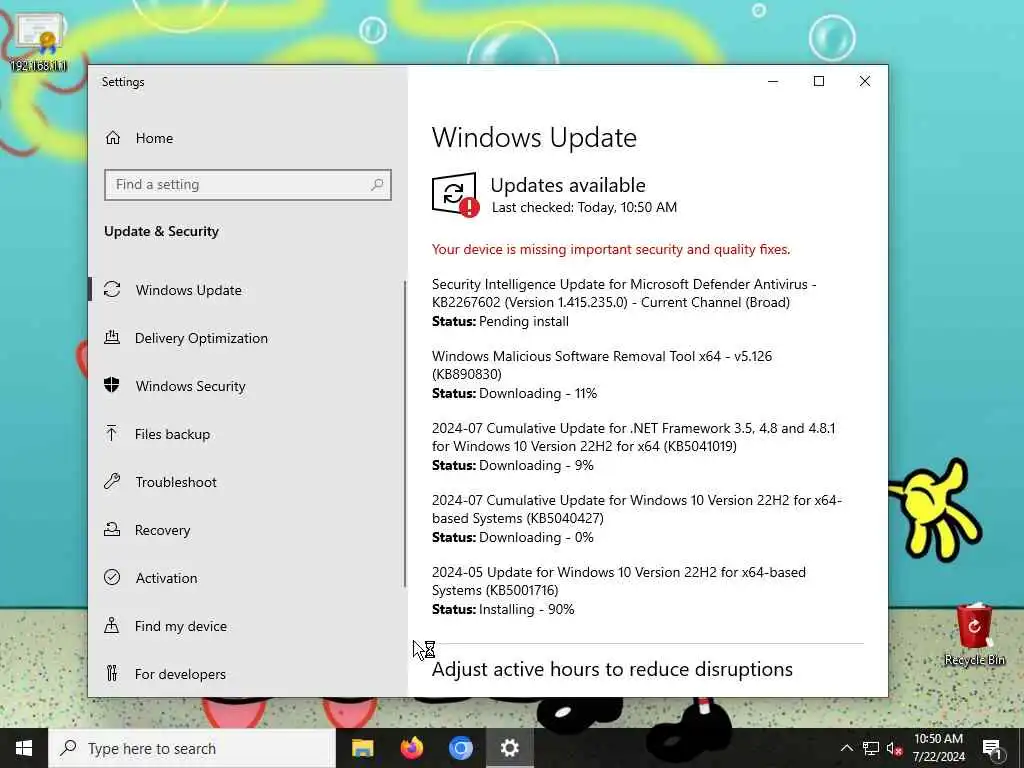Open Find my device settings

coord(247,626)
